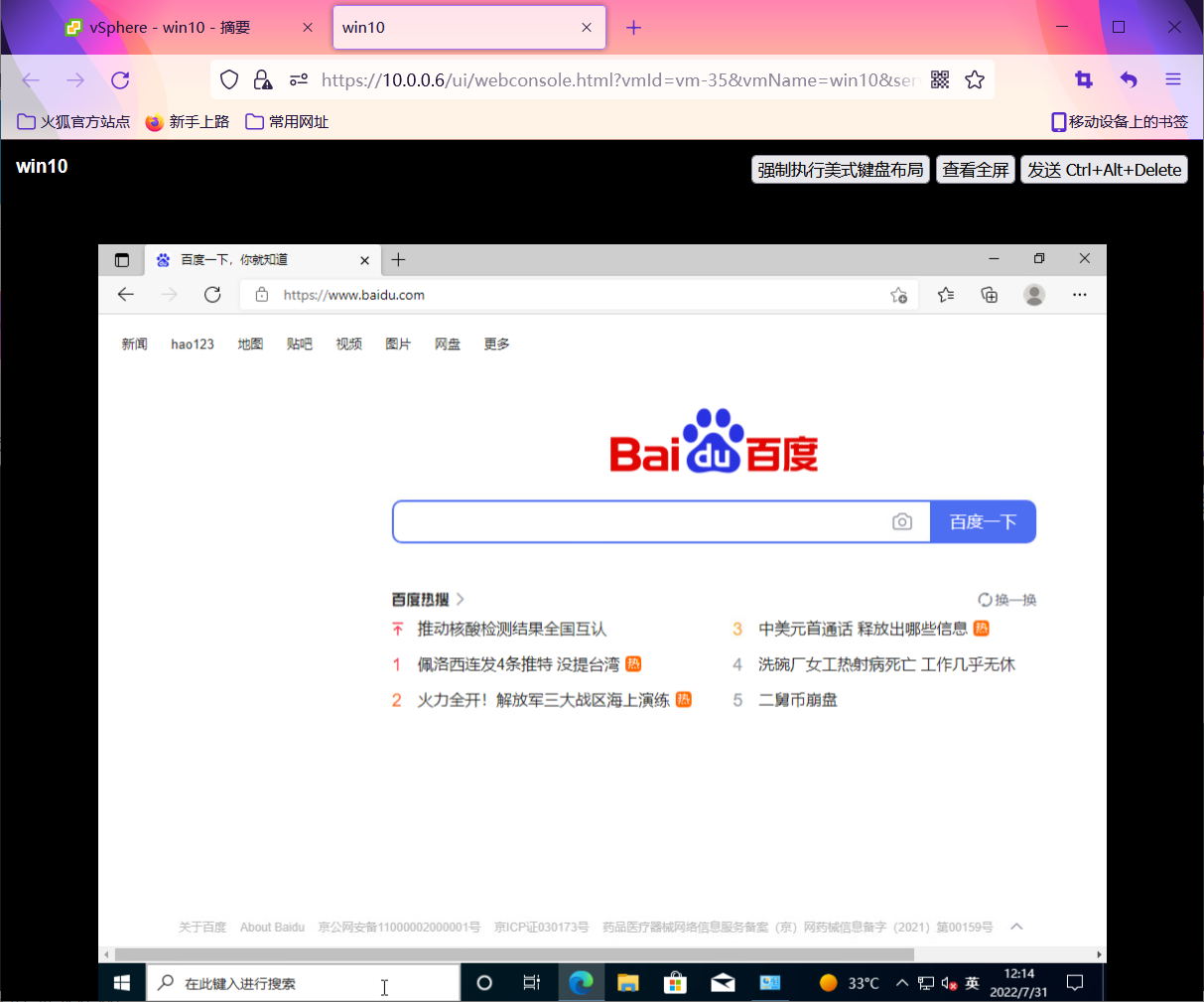Bookmark this page with star icon
1204x1002 pixels.
pyautogui.click(x=975, y=80)
